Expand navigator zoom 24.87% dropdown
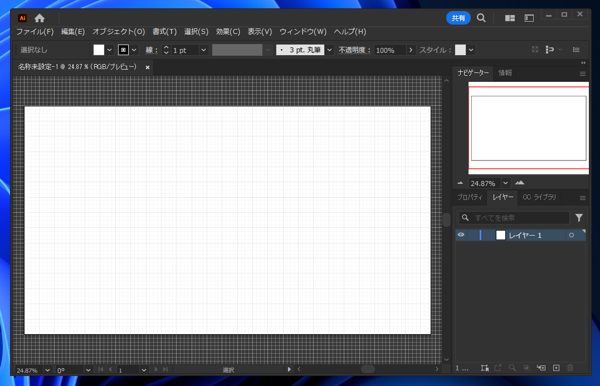The image size is (600, 386). tap(505, 183)
